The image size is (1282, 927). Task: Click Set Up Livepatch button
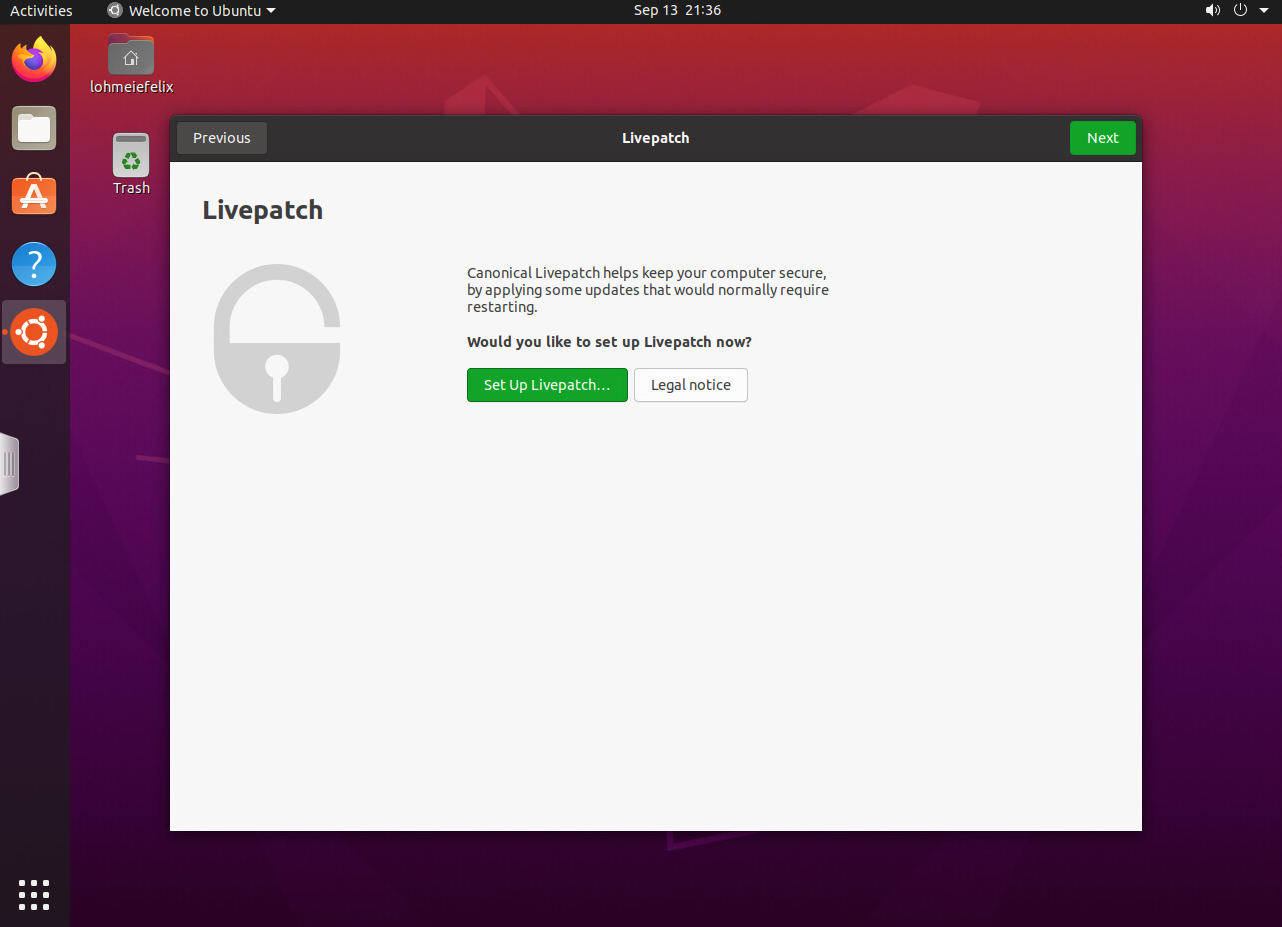(x=547, y=385)
